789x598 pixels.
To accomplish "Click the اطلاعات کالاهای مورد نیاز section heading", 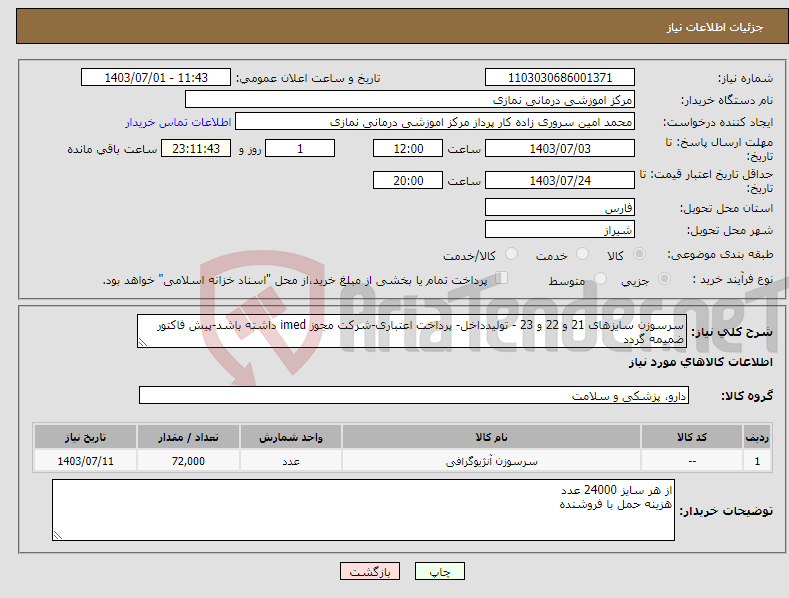I will click(700, 362).
